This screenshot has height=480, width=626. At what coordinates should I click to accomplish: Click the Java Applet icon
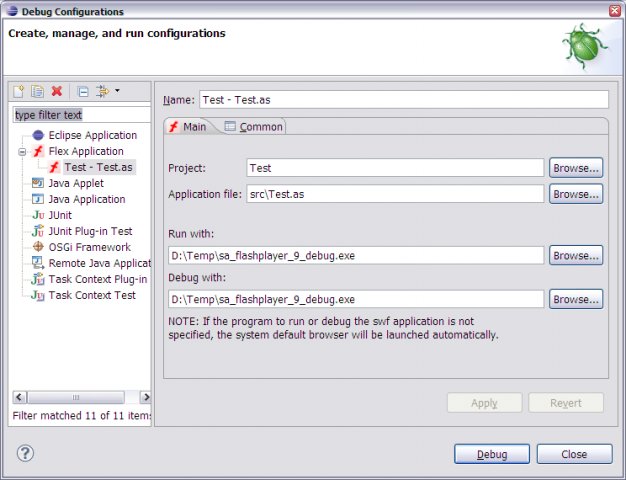pyautogui.click(x=38, y=183)
